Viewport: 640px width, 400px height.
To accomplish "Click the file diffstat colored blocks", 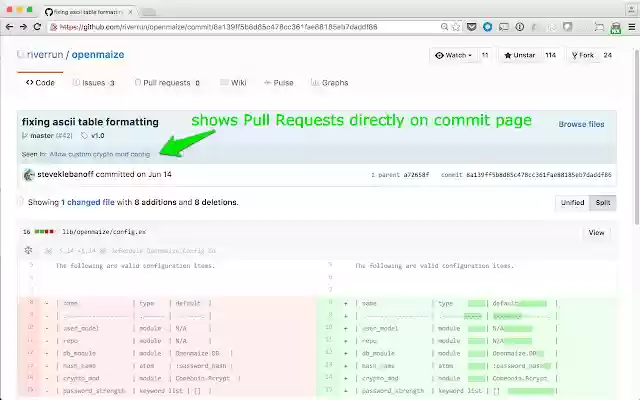I will (x=44, y=232).
